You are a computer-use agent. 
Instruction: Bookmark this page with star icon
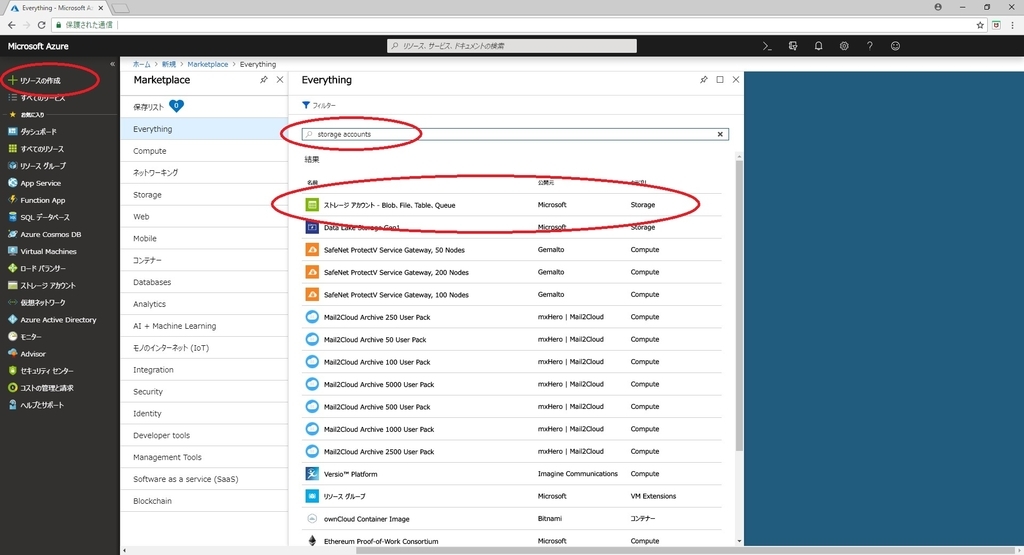[980, 25]
